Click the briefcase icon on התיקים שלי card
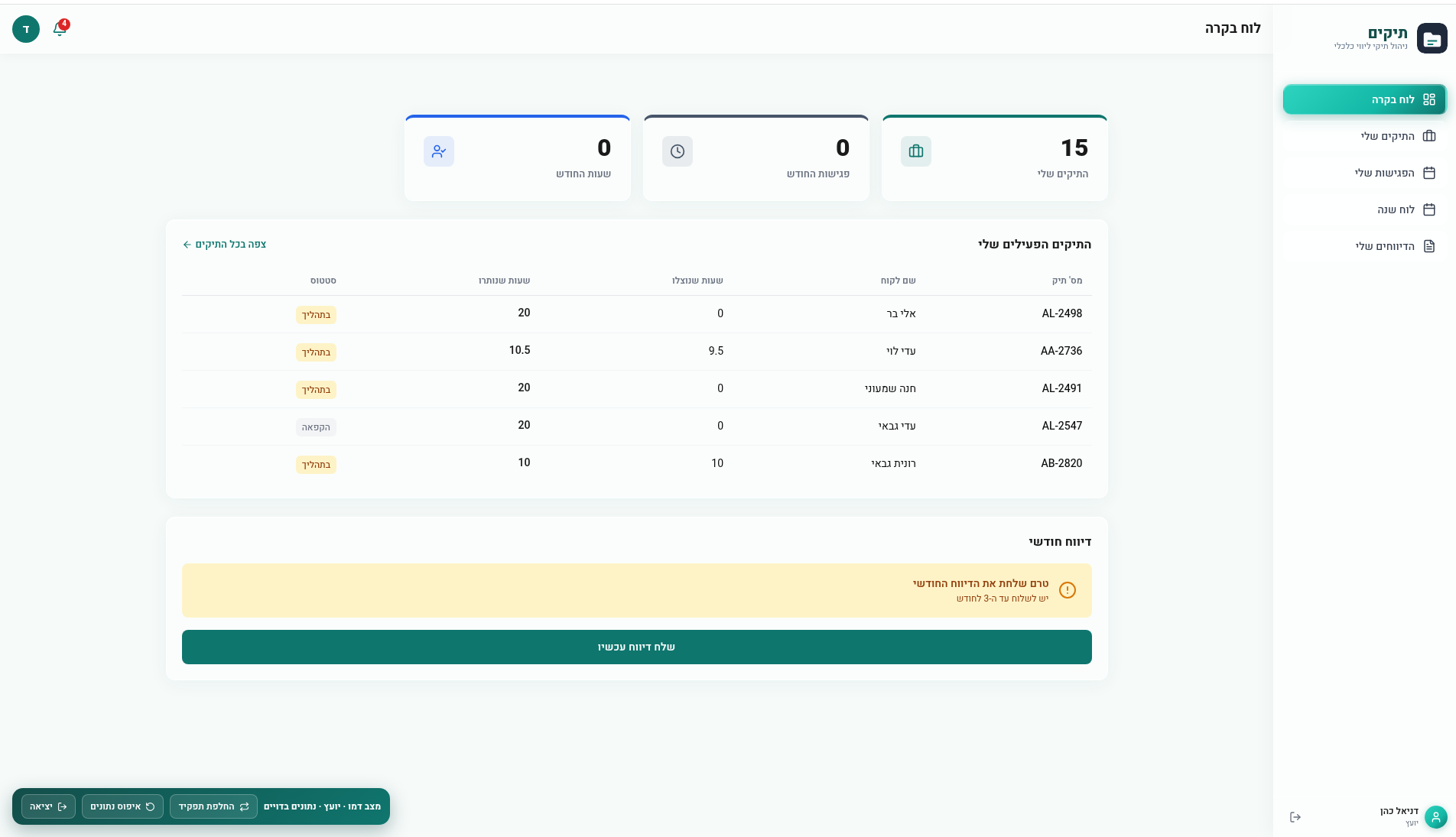 pyautogui.click(x=916, y=151)
